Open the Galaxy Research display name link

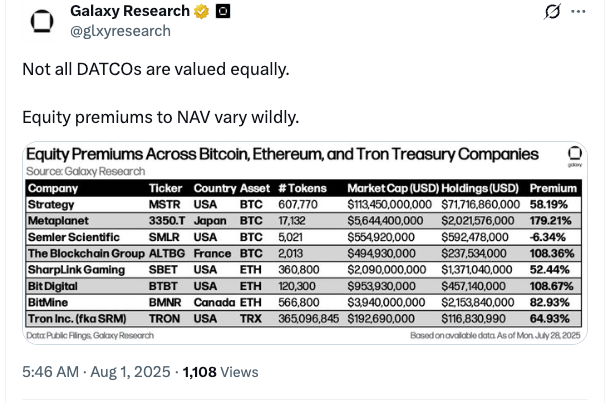(130, 11)
